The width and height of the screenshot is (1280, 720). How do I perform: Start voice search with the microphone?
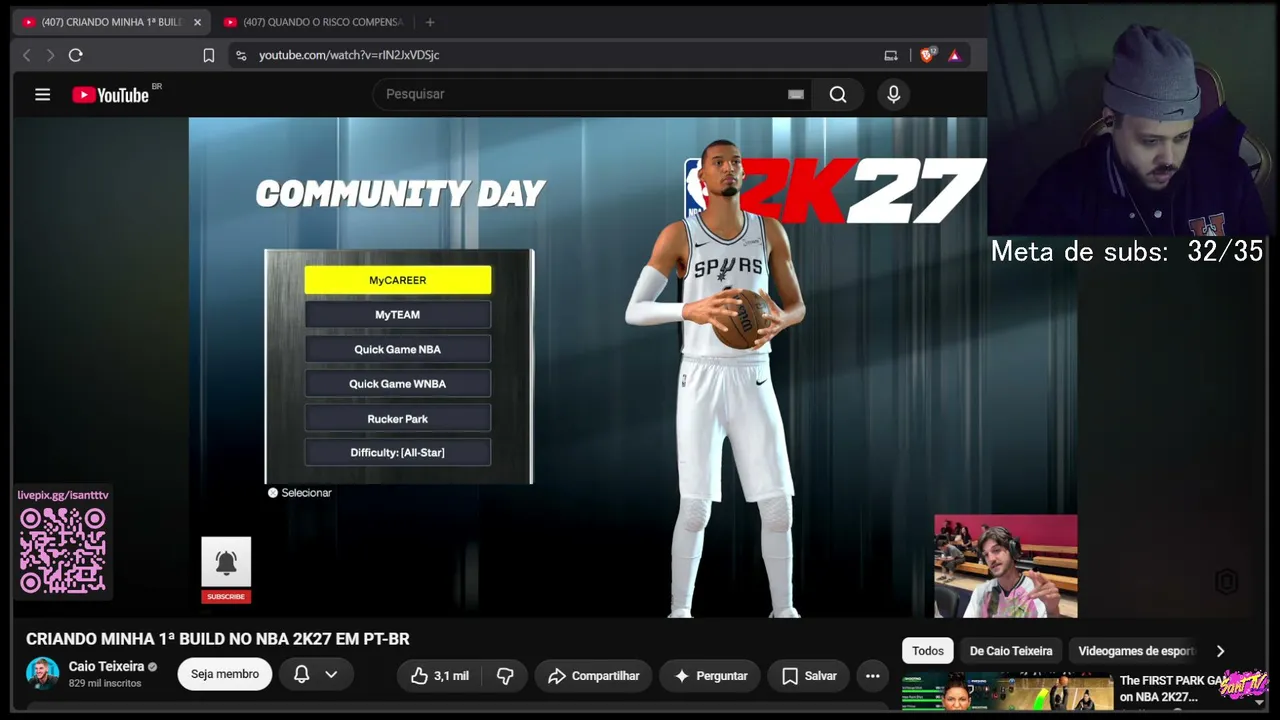[894, 94]
